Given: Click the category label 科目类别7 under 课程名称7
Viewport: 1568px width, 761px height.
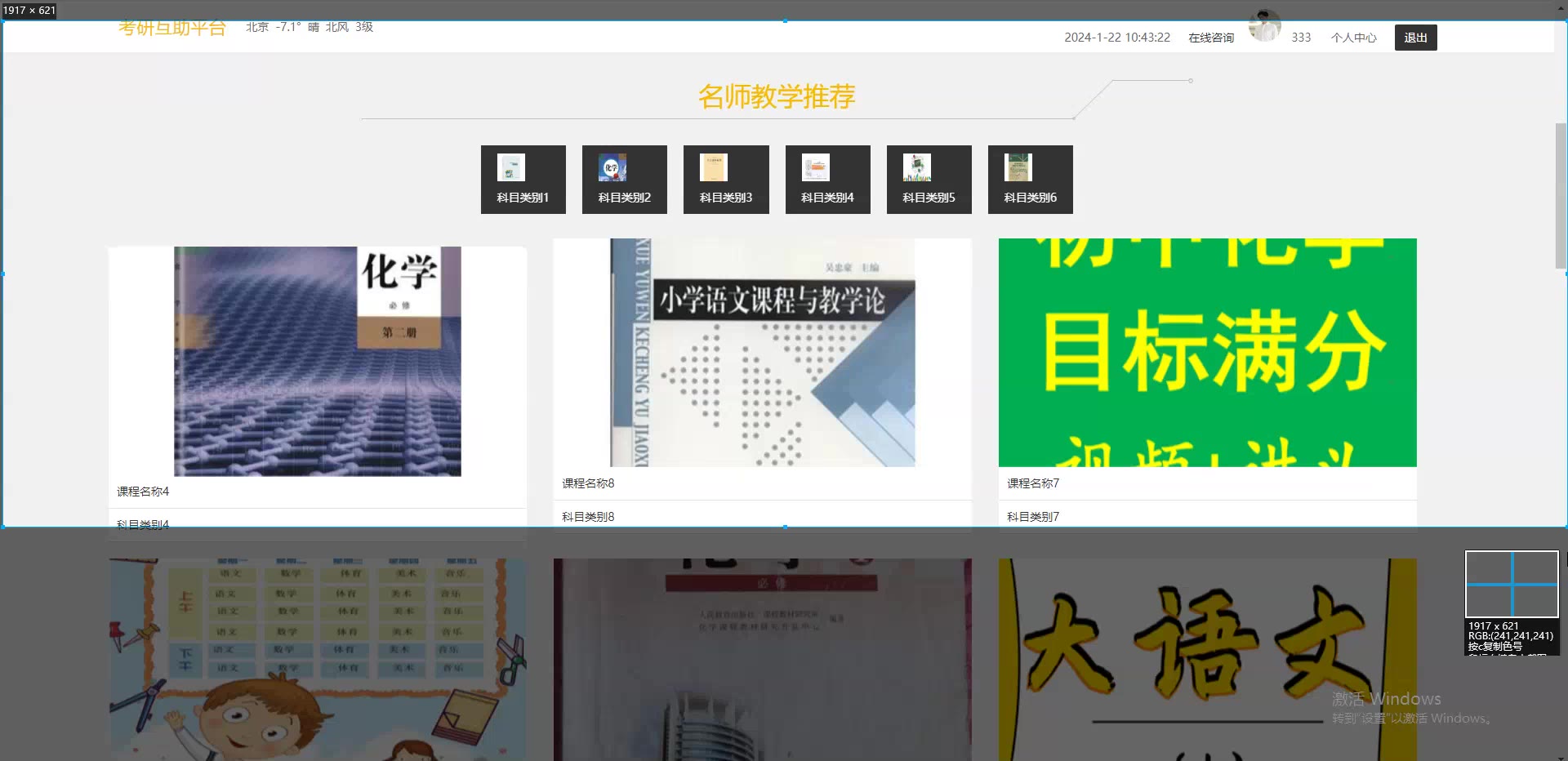Looking at the screenshot, I should point(1033,517).
